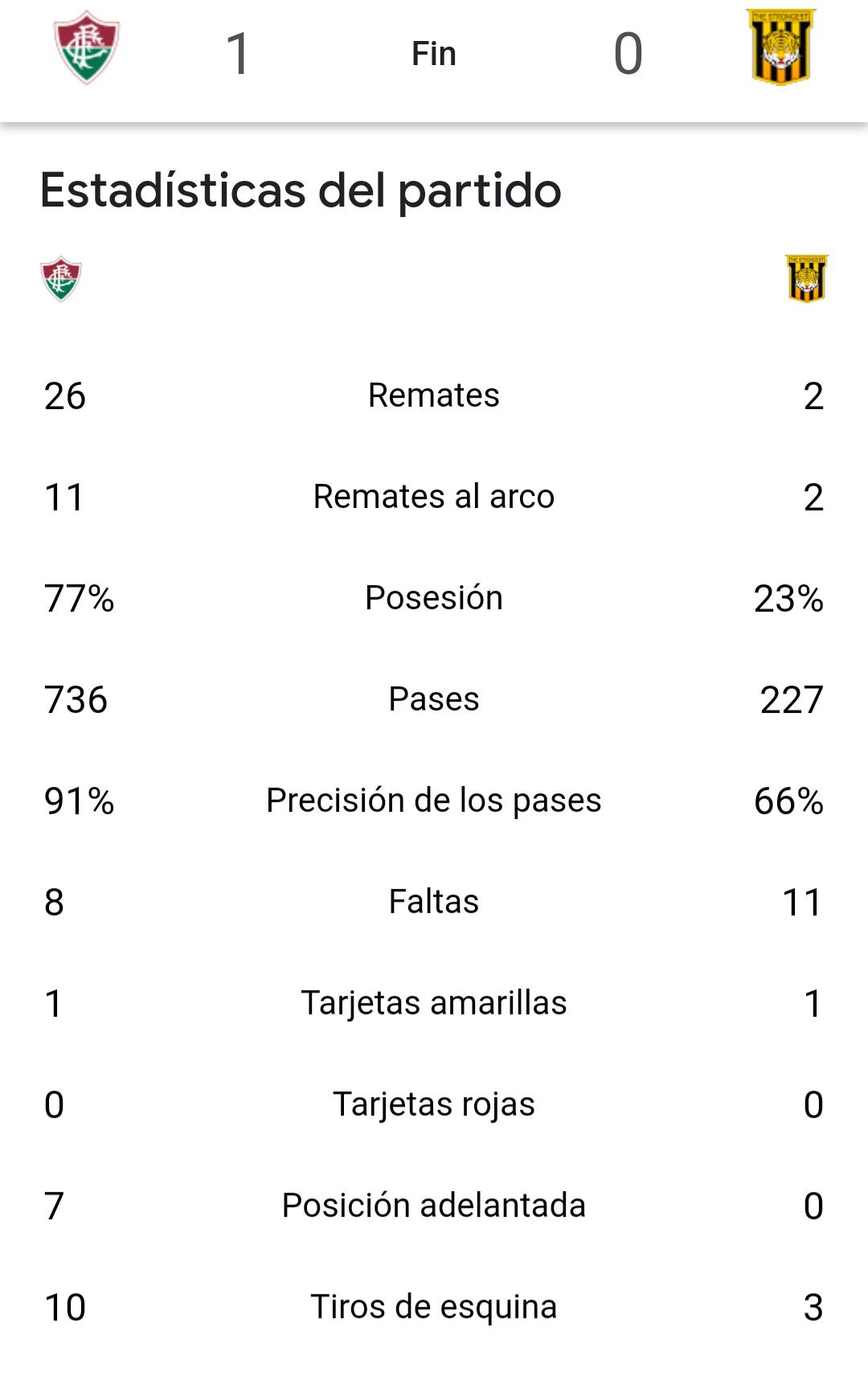Select the Remates stat row label
The image size is (868, 1384).
click(x=434, y=395)
